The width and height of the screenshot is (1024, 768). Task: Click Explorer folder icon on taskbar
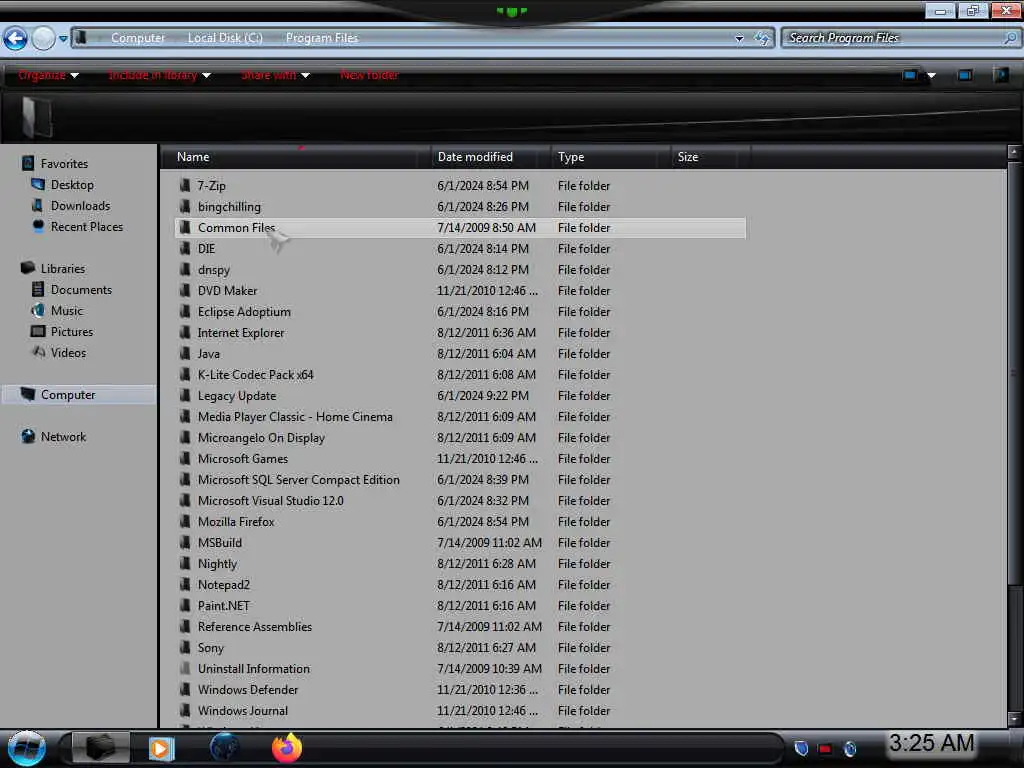point(100,747)
